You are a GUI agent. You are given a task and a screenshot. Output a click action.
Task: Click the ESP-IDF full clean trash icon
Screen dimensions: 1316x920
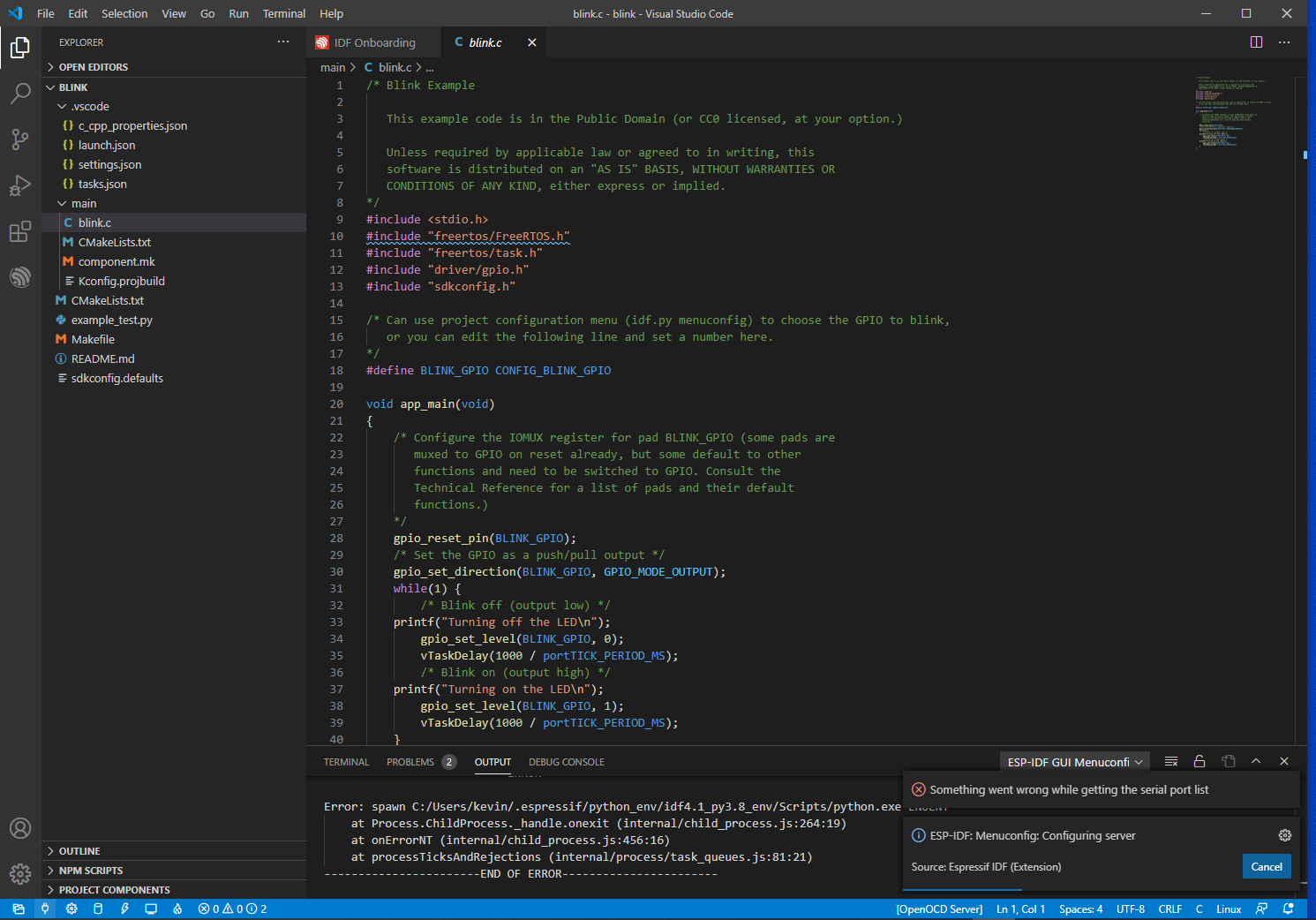(98, 909)
